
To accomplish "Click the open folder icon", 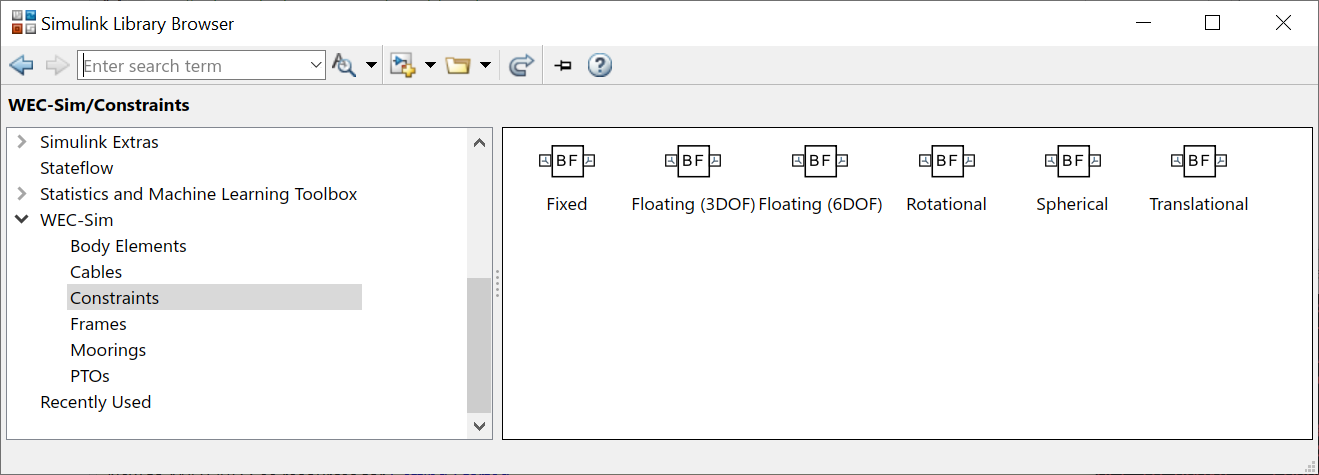I will pos(458,66).
